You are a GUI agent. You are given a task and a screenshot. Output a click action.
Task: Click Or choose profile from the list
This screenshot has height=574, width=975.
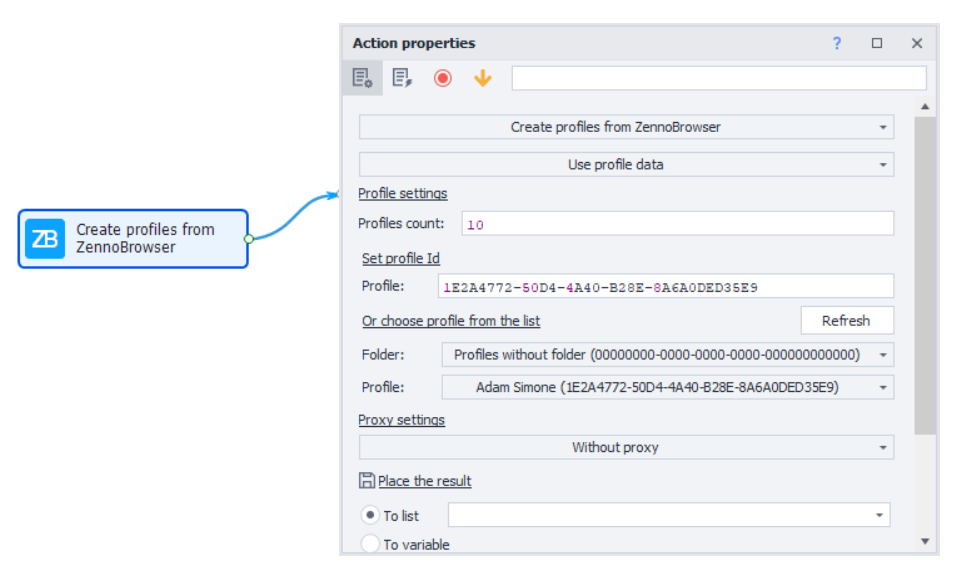(451, 321)
